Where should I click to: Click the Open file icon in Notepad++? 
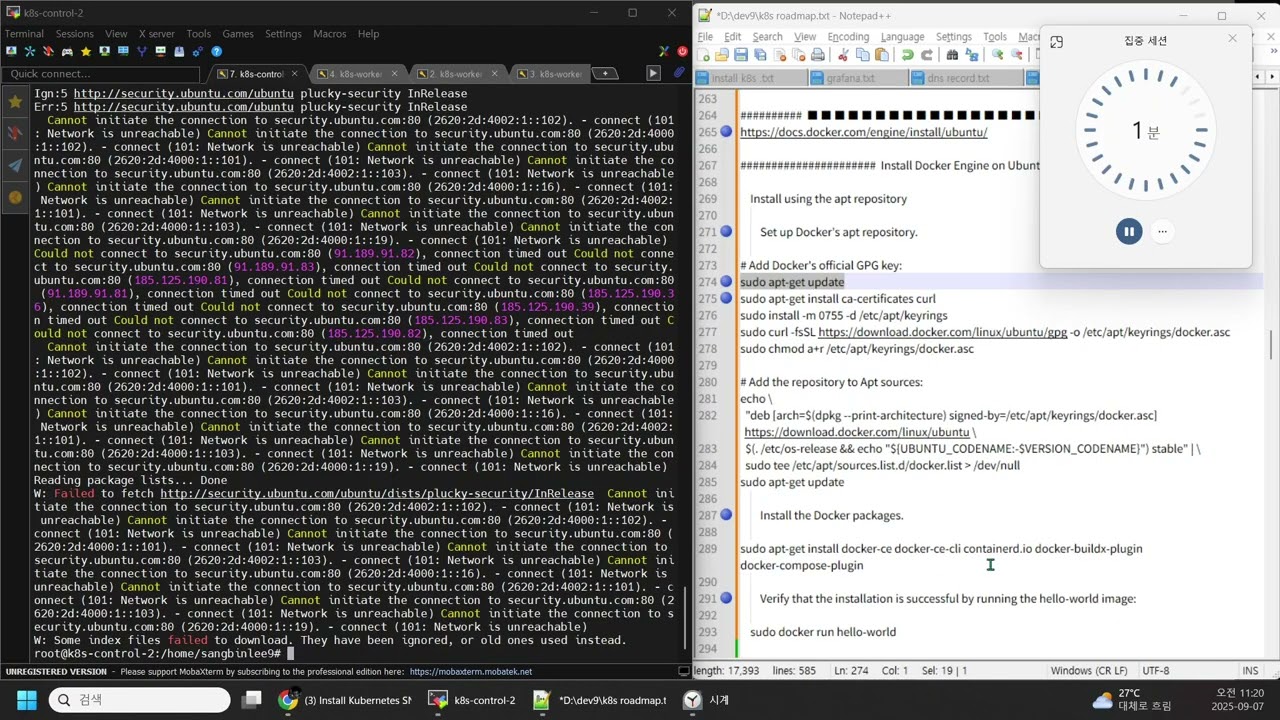point(722,54)
